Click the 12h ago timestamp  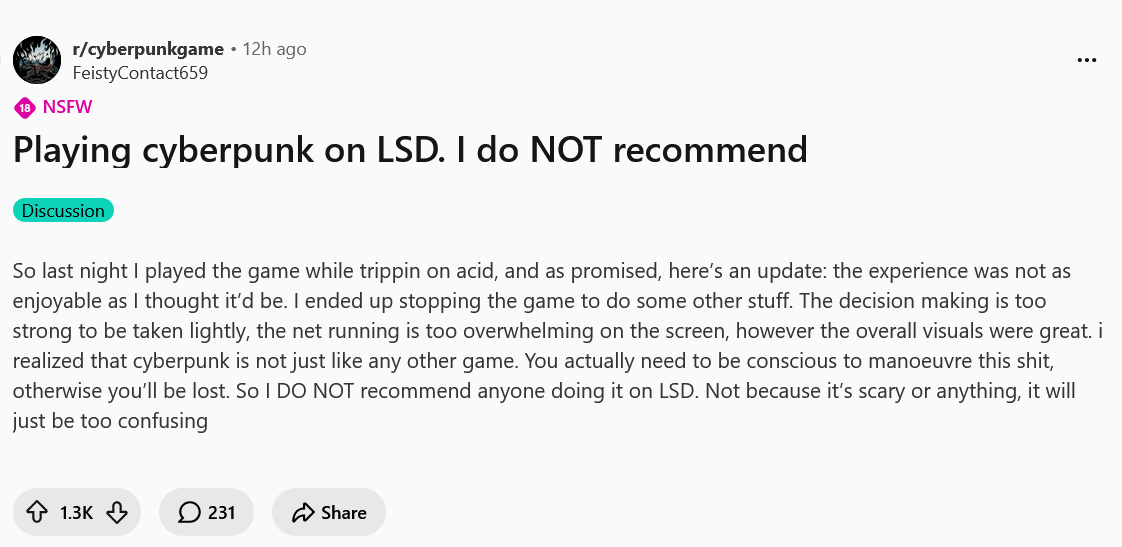(x=275, y=49)
